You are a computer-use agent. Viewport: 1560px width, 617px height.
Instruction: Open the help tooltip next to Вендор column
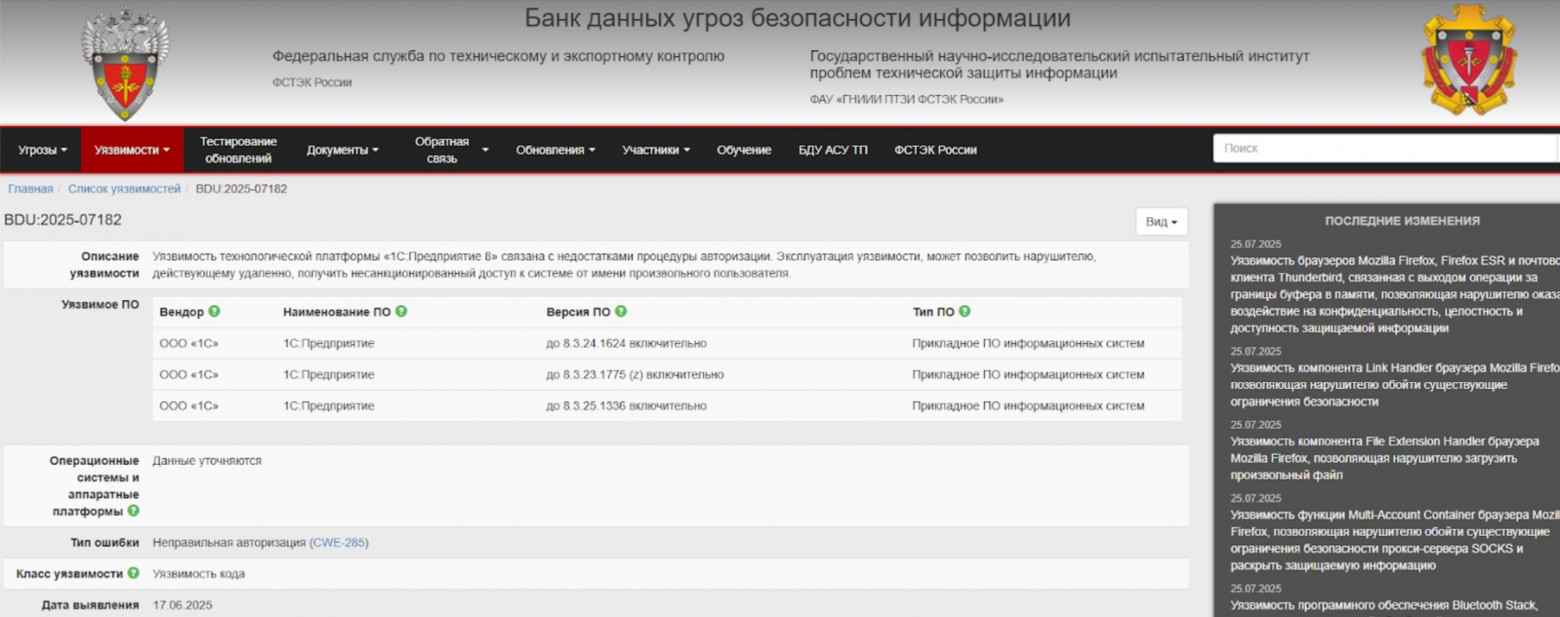click(216, 311)
